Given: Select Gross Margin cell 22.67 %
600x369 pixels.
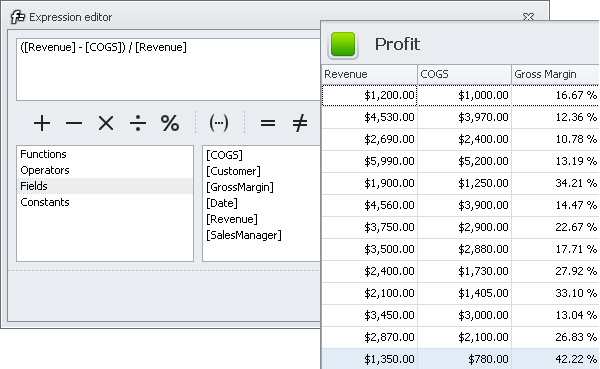Looking at the screenshot, I should coord(555,227).
